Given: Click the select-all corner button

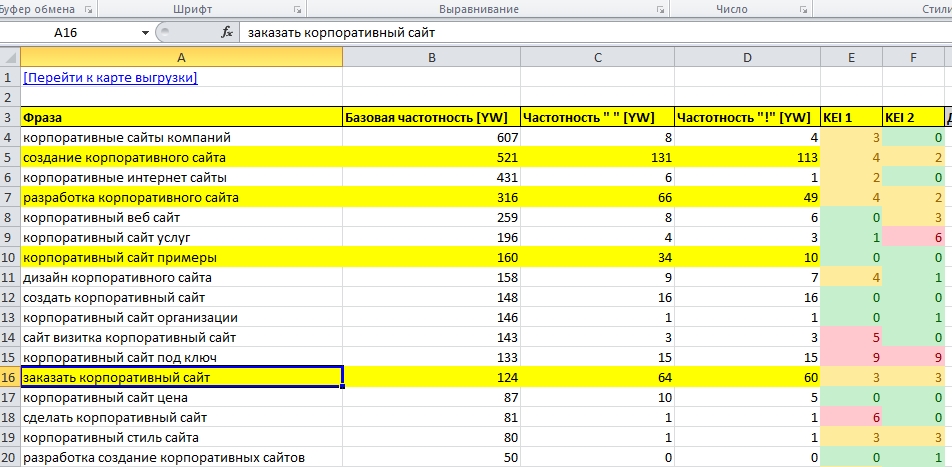Looking at the screenshot, I should (10, 58).
